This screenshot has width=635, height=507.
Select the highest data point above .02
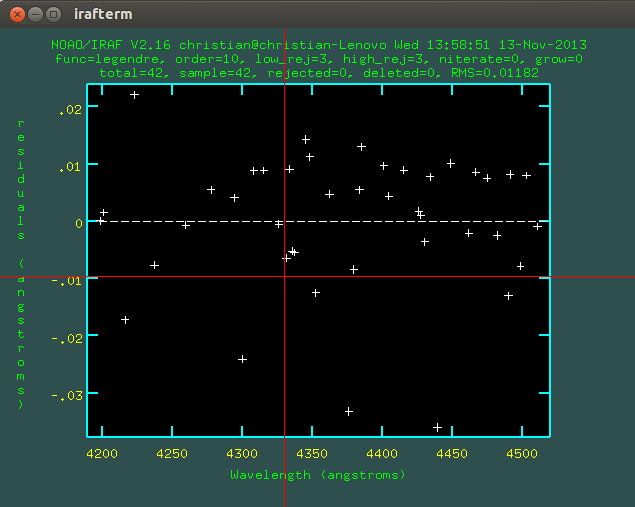pos(134,95)
